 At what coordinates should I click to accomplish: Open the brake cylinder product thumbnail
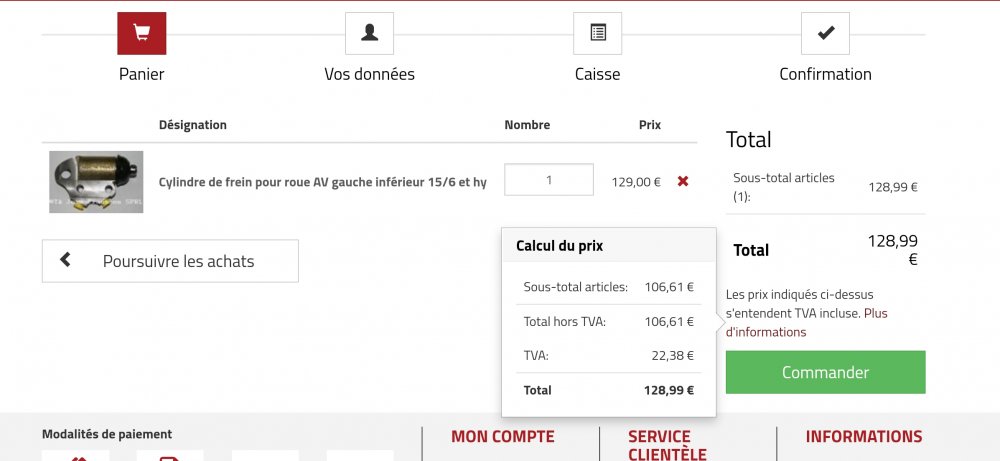(96, 182)
